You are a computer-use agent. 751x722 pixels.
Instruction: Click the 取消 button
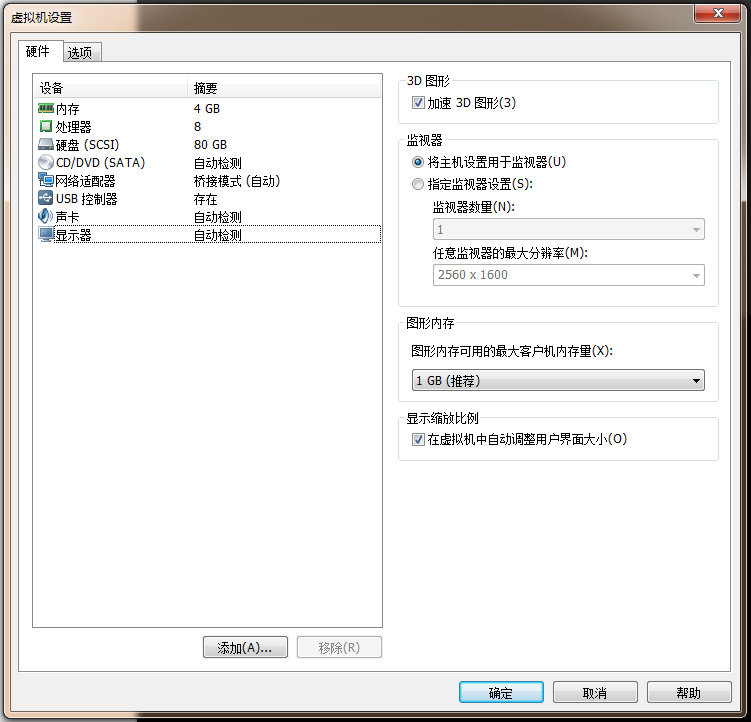595,692
